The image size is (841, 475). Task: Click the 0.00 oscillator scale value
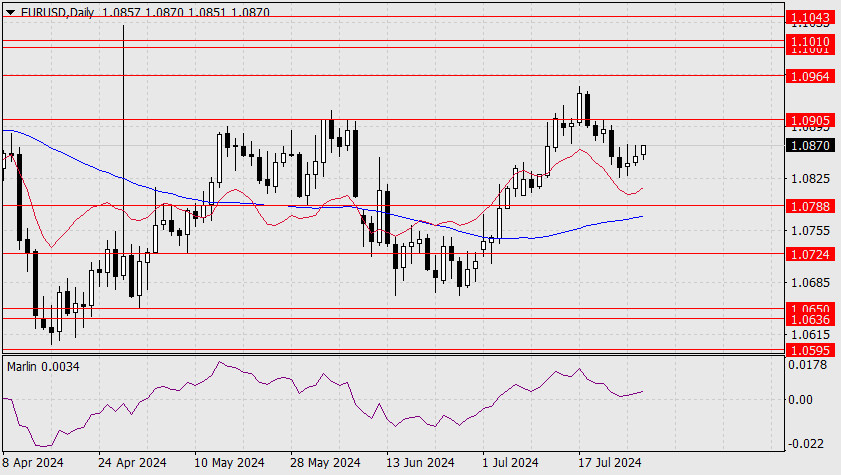(800, 399)
